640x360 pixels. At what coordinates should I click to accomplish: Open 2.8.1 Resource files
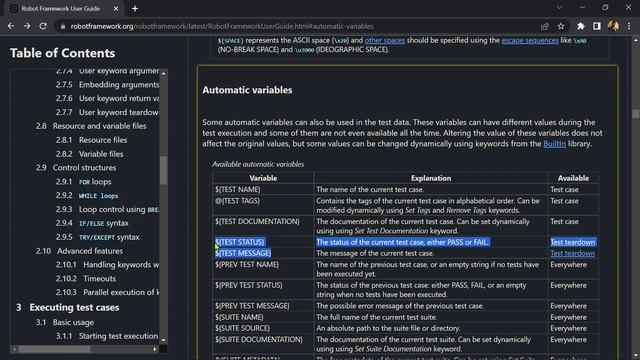click(91, 140)
